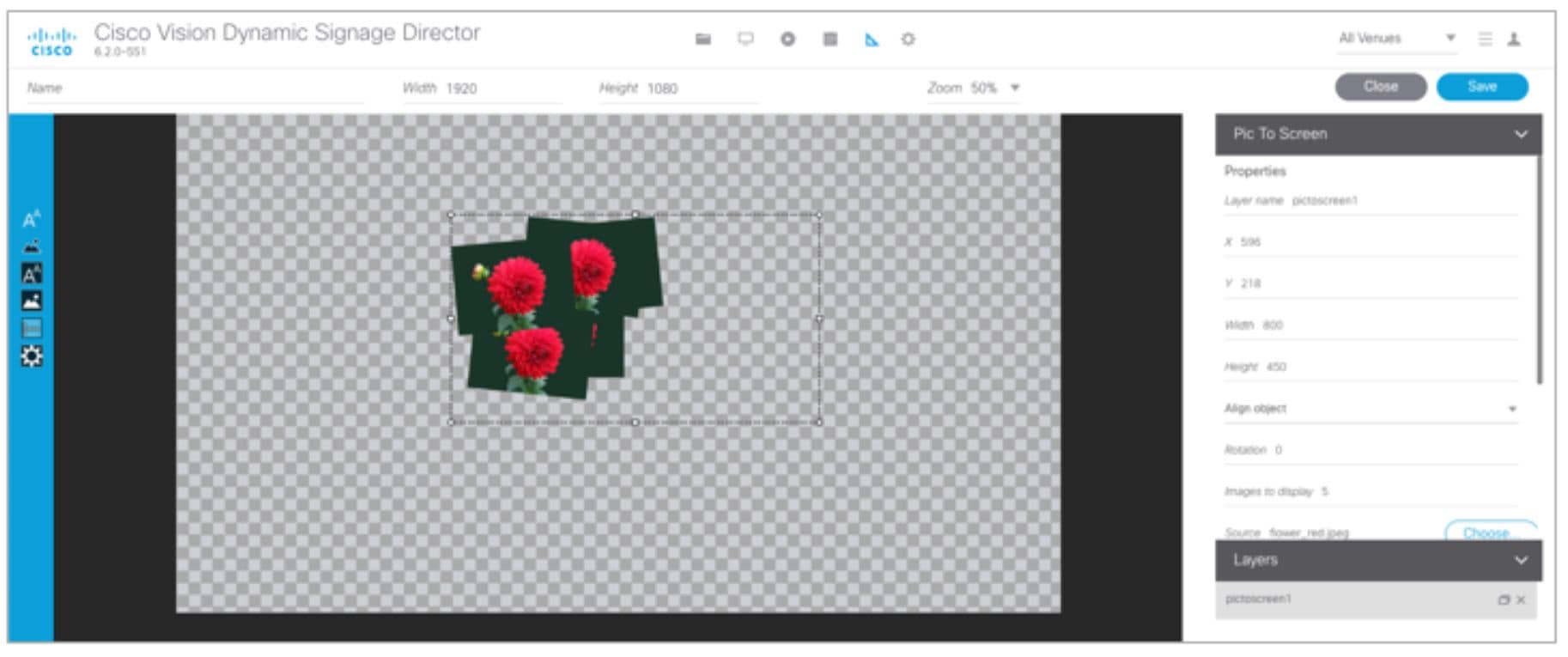Click the Properties Width 800 field
The image size is (1568, 657).
click(x=1370, y=325)
